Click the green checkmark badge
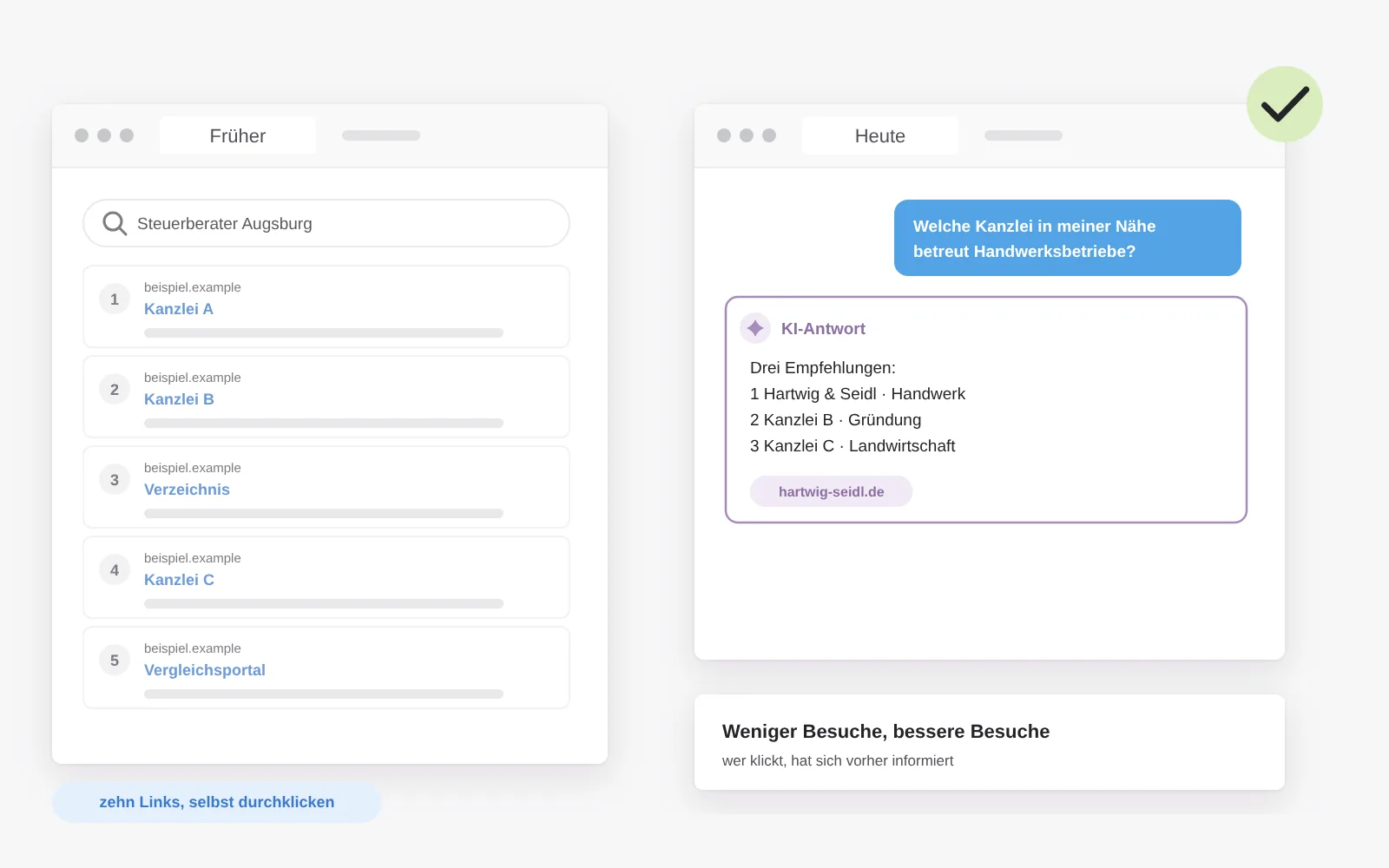The width and height of the screenshot is (1389, 868). pos(1285,104)
